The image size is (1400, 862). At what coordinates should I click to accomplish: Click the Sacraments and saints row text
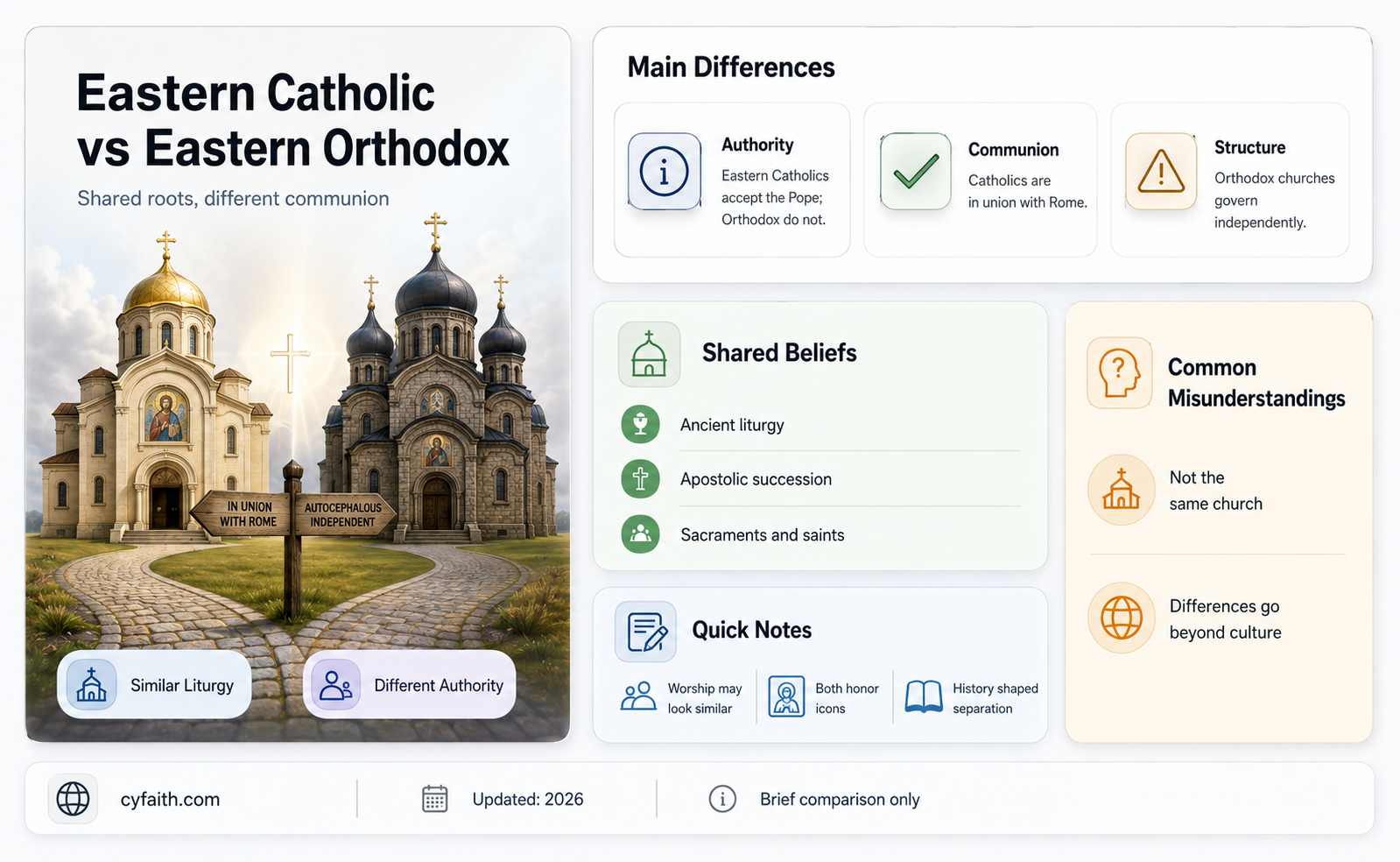click(x=762, y=534)
